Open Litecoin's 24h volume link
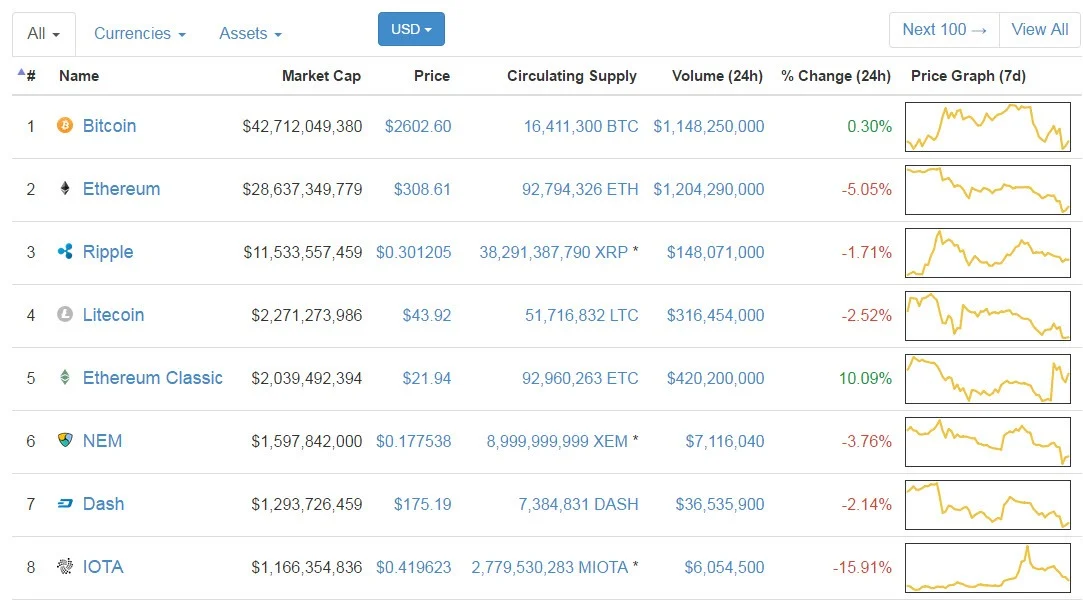The width and height of the screenshot is (1083, 600). [x=717, y=315]
